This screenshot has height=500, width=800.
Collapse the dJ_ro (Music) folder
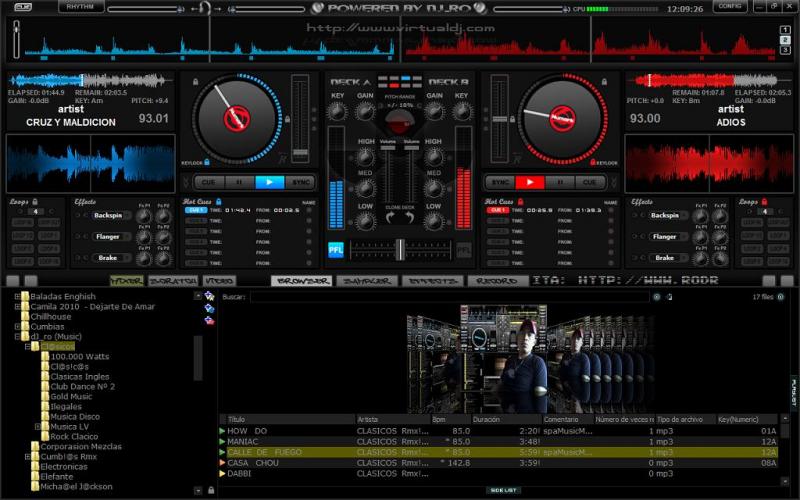(17, 337)
